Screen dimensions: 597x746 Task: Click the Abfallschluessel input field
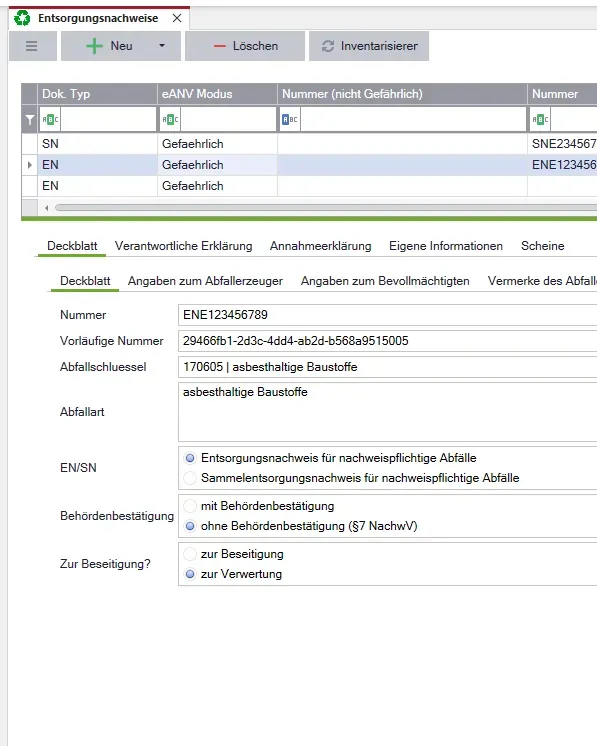click(x=388, y=367)
